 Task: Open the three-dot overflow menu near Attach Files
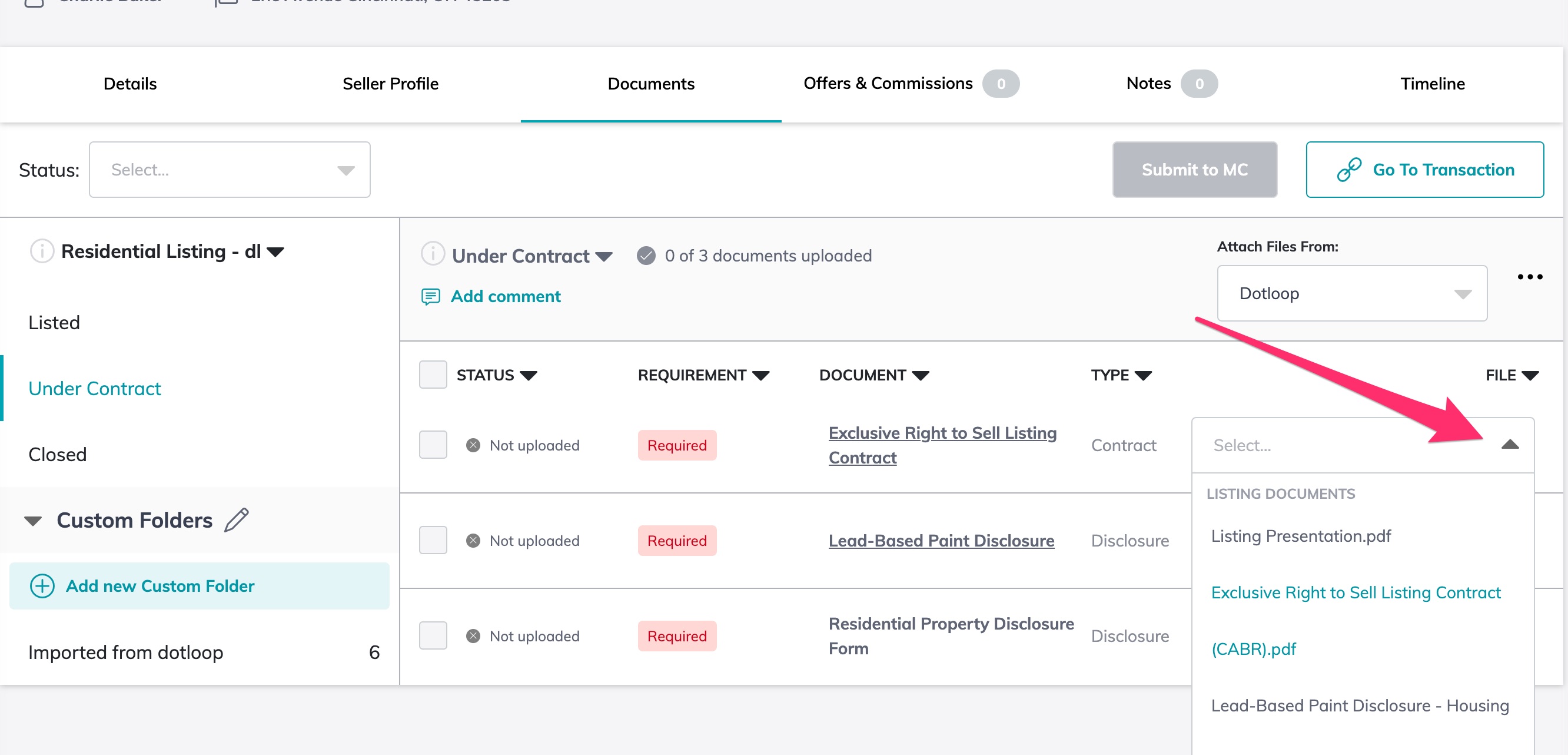click(1530, 277)
